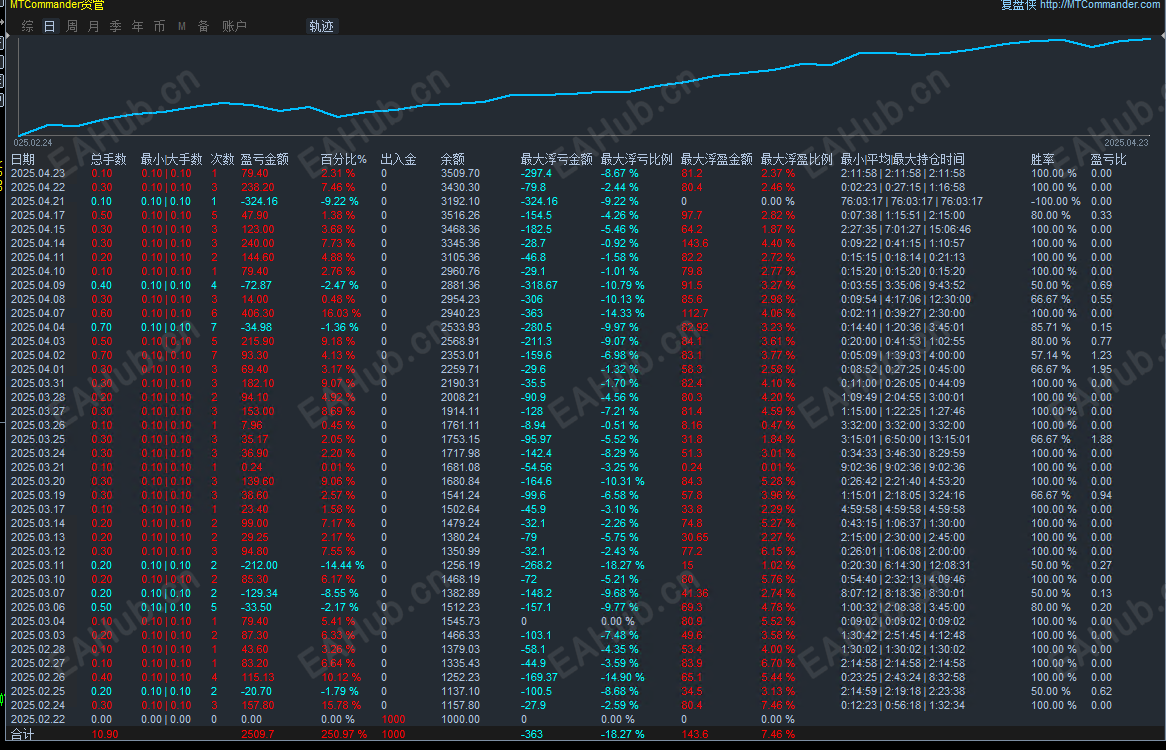
Task: Click balance value 1545.73
Action: 460,621
